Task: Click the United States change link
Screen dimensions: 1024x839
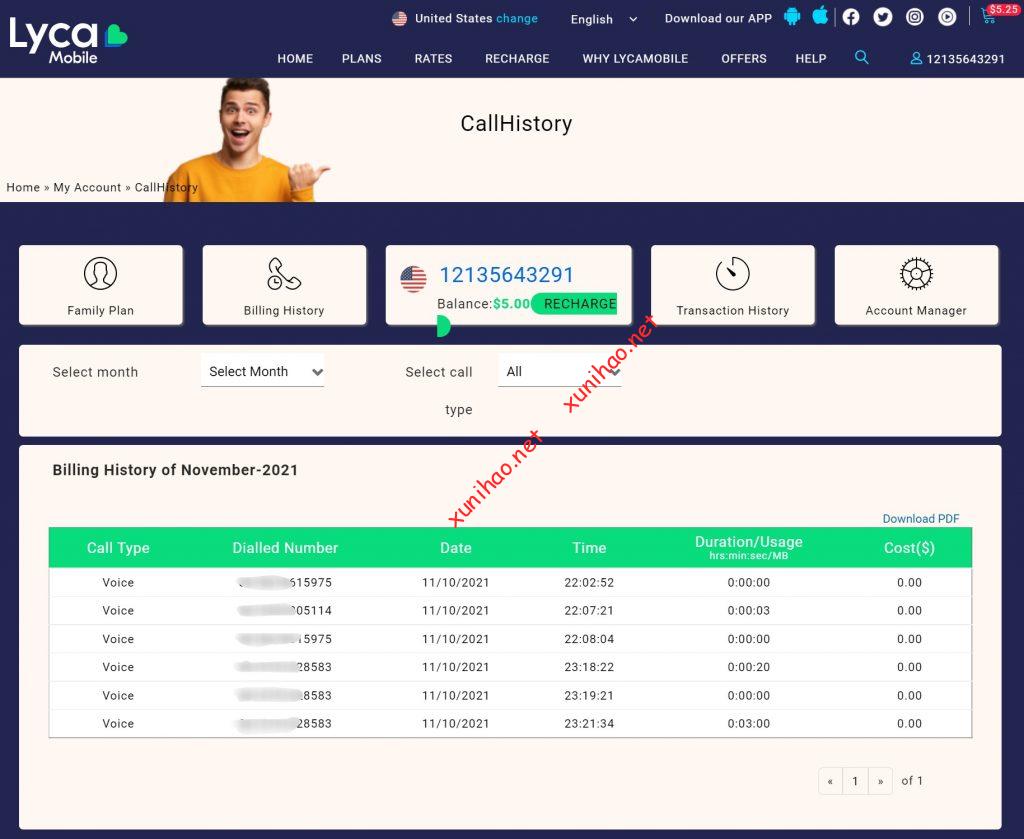Action: click(x=516, y=18)
